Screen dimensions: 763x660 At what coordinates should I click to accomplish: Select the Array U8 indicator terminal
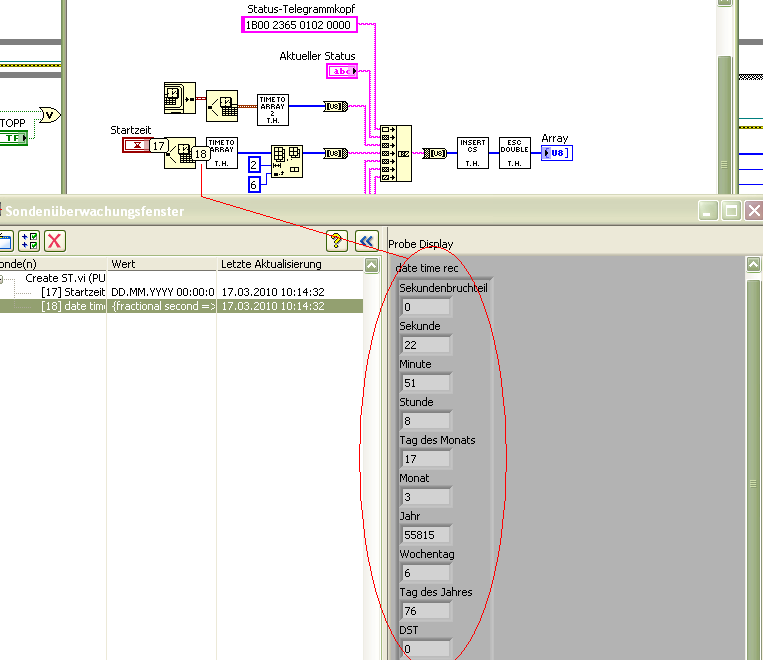[557, 153]
